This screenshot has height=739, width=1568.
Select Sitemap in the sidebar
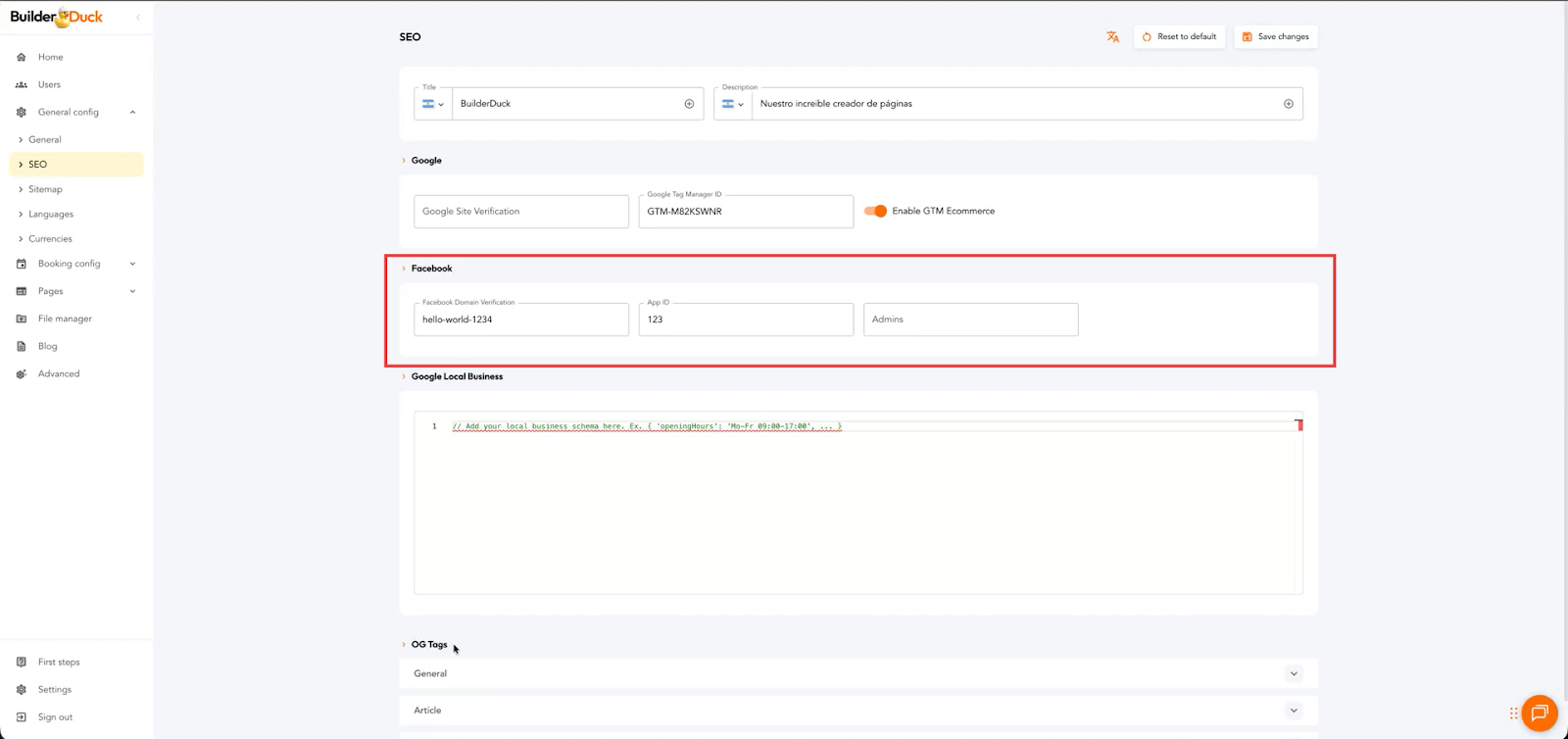click(x=45, y=189)
